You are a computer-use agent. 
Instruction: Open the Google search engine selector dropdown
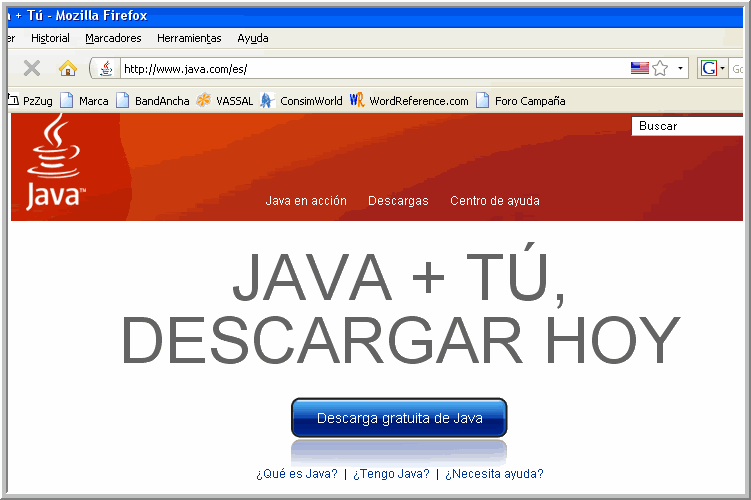pyautogui.click(x=713, y=68)
